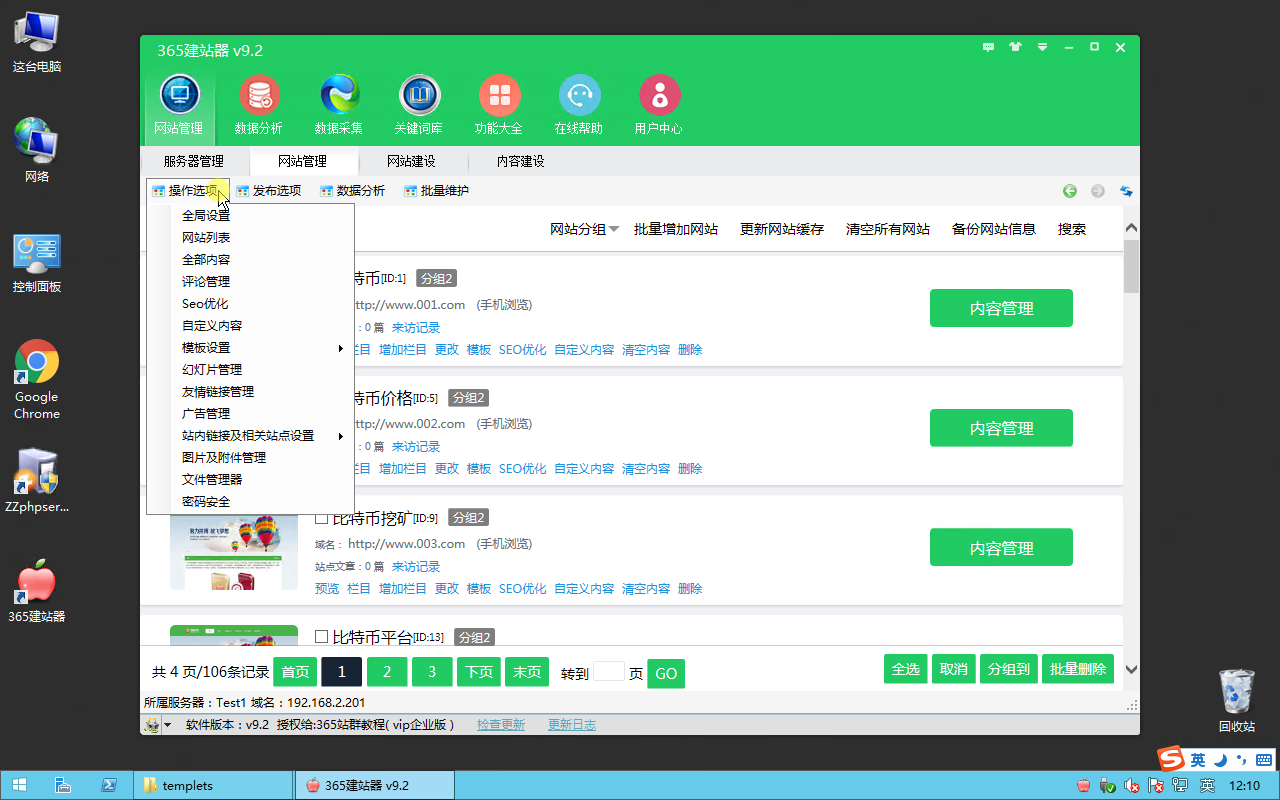This screenshot has width=1280, height=800.
Task: Click the 比特币挖矿 site thumbnail
Action: pyautogui.click(x=233, y=552)
